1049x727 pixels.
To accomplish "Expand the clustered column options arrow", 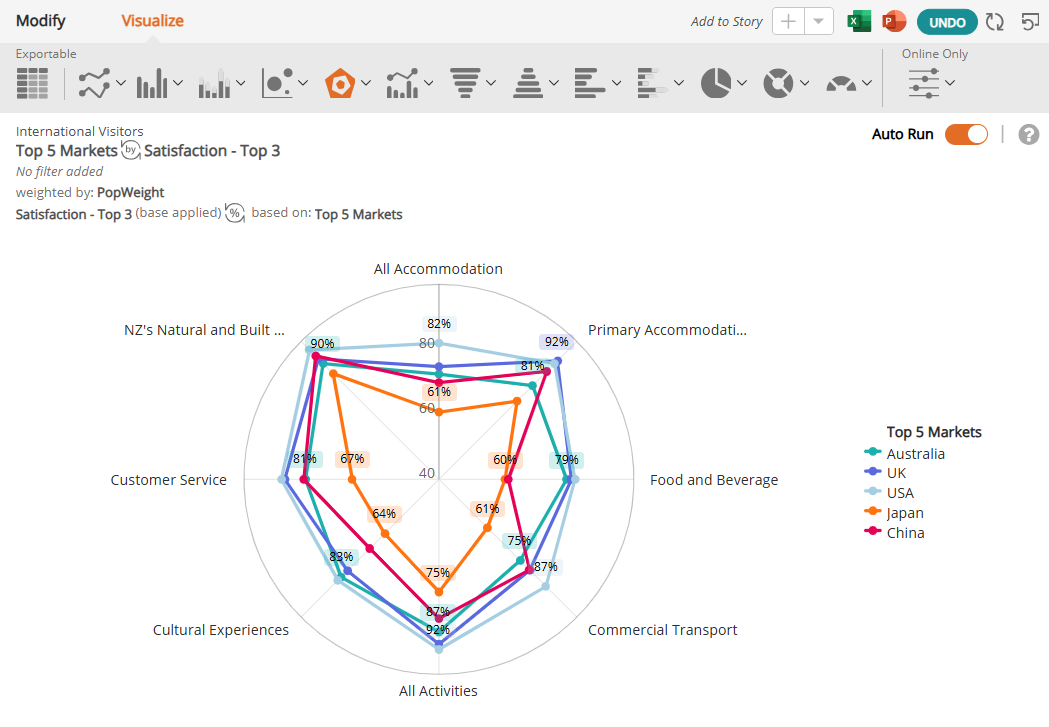I will (x=240, y=83).
